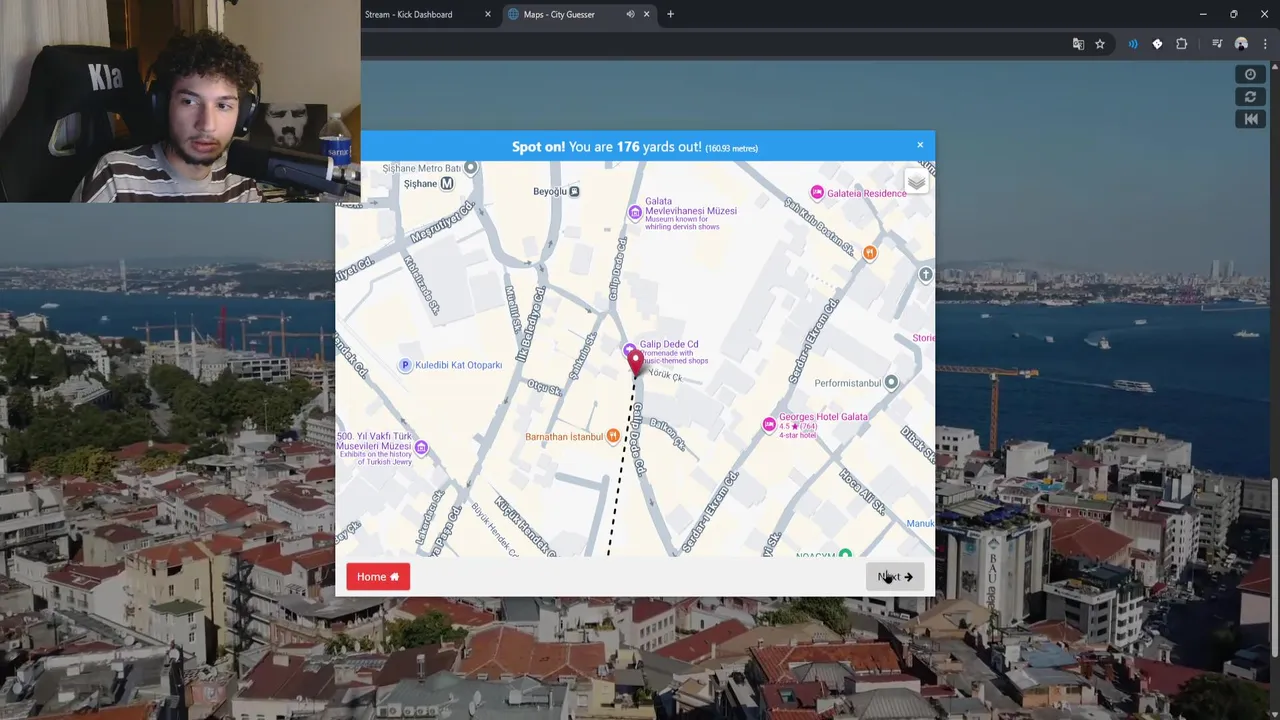
Task: Click the Galateia Residence label
Action: pyautogui.click(x=867, y=193)
